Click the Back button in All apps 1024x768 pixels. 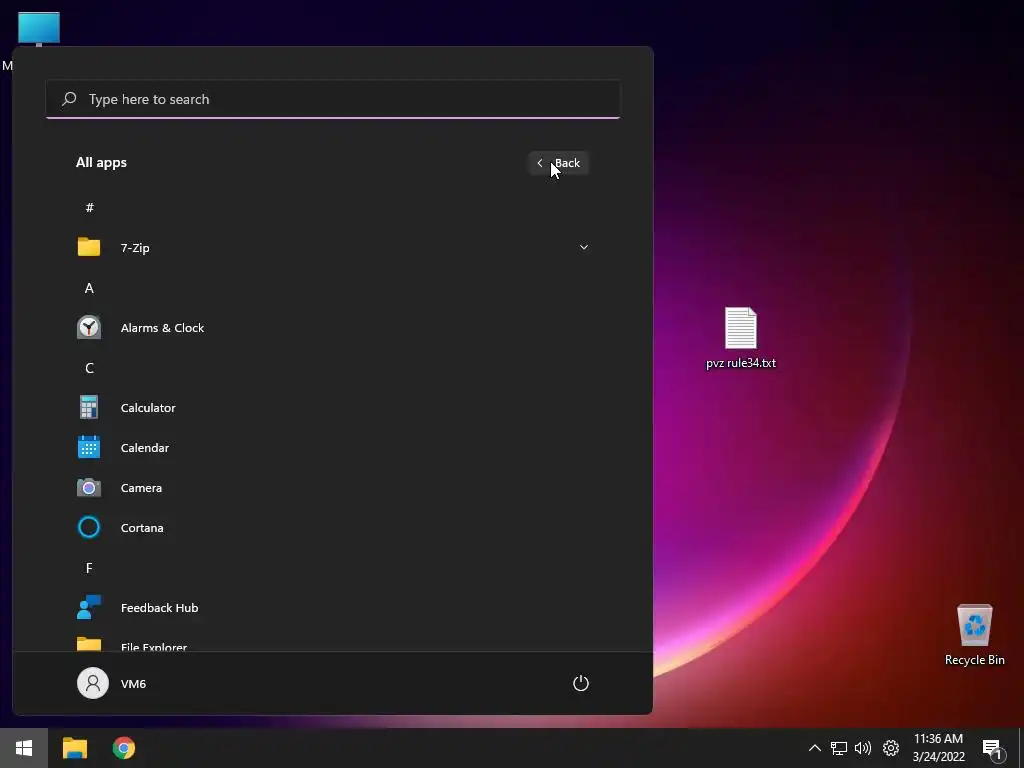558,163
